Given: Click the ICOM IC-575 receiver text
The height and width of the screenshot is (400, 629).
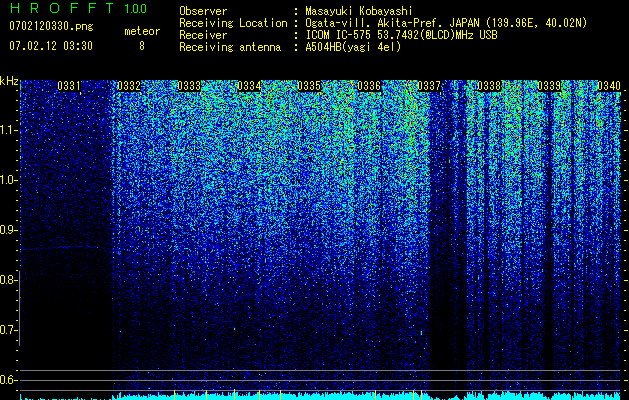Looking at the screenshot, I should pos(401,35).
